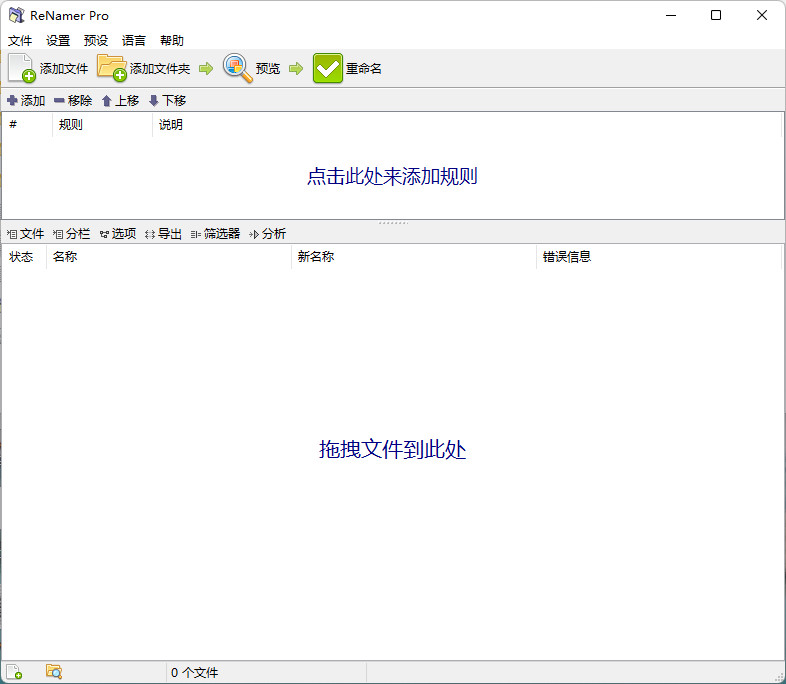Open the 帮助 menu

tap(172, 41)
